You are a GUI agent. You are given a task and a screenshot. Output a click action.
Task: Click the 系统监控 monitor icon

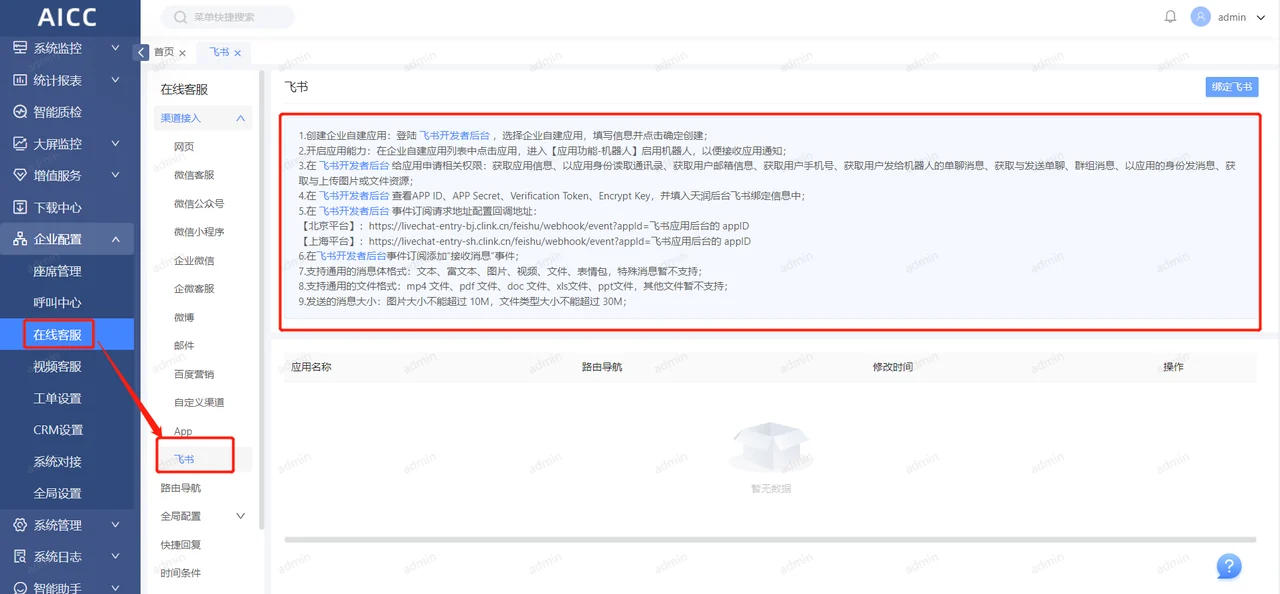coord(20,48)
